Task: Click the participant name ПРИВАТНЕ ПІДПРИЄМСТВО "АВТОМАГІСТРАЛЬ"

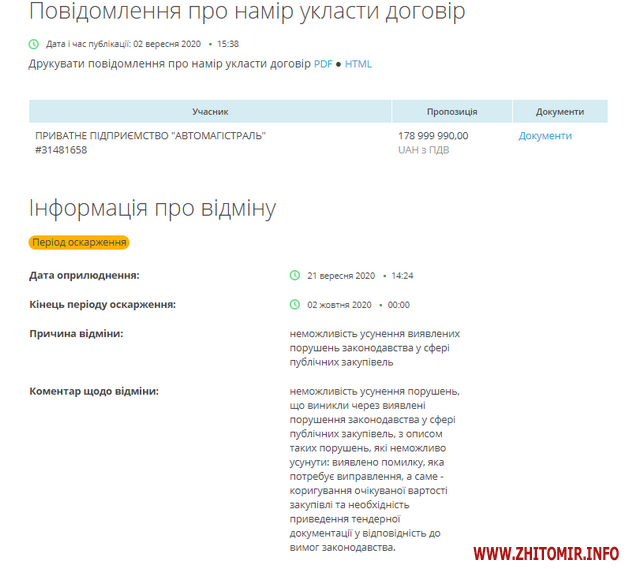Action: coord(150,135)
